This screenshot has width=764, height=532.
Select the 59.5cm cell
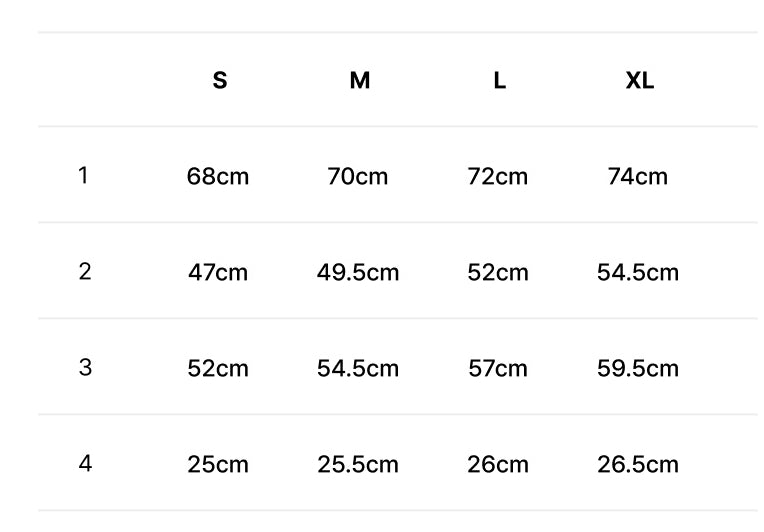(638, 368)
